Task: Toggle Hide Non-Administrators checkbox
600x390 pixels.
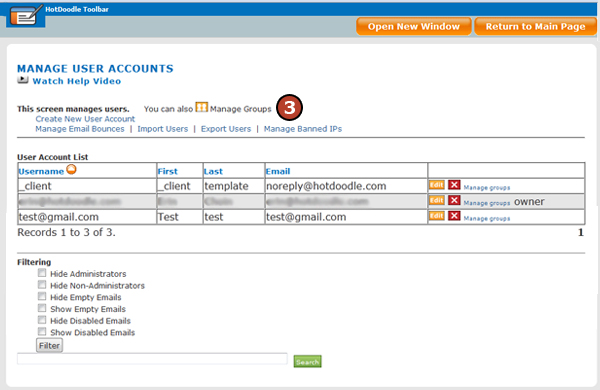Action: point(42,285)
